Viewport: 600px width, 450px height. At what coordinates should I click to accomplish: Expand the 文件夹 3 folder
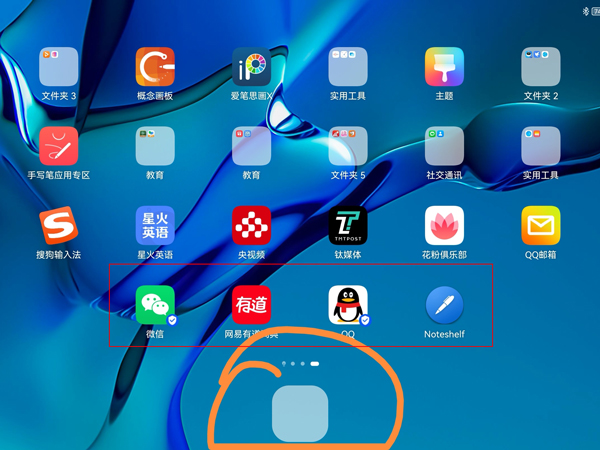click(x=59, y=67)
